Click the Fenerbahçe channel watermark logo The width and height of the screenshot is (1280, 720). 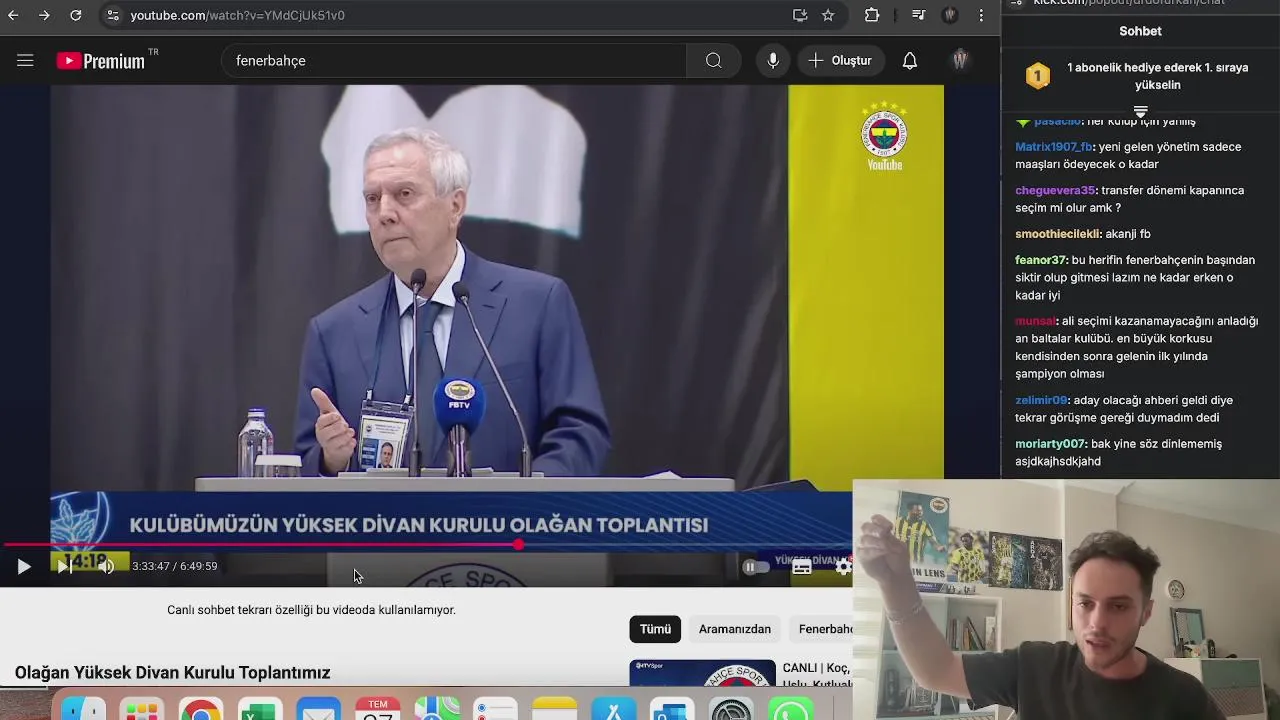tap(884, 135)
